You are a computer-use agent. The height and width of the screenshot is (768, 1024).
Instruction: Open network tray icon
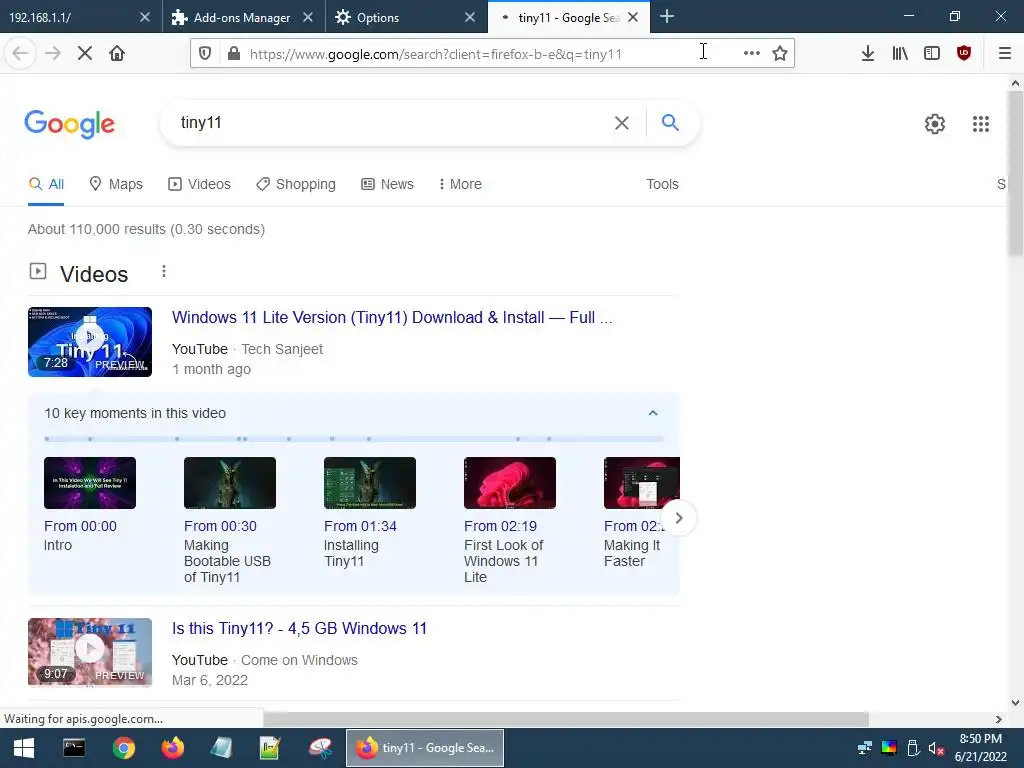pos(865,748)
